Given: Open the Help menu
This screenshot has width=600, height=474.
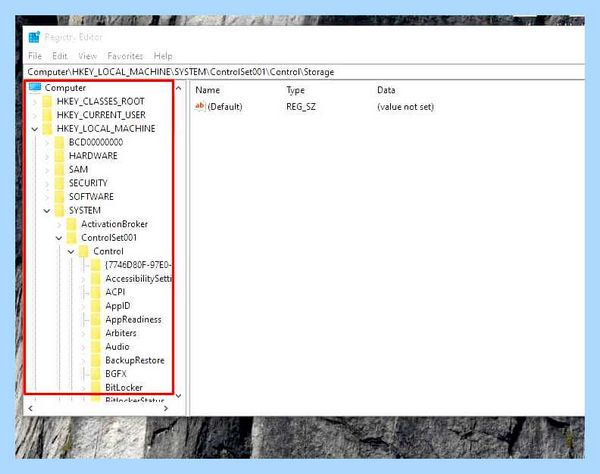Looking at the screenshot, I should click(x=163, y=56).
